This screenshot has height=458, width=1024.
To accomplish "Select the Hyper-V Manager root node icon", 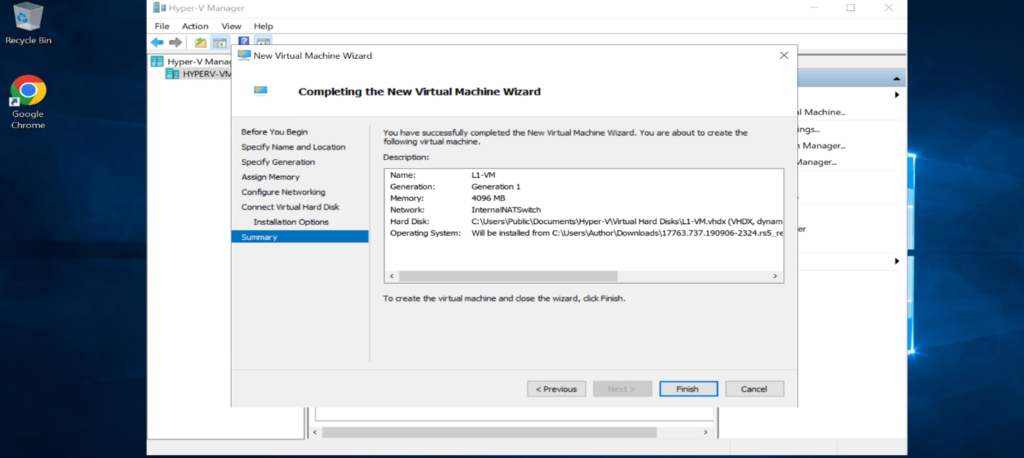I will (x=157, y=61).
